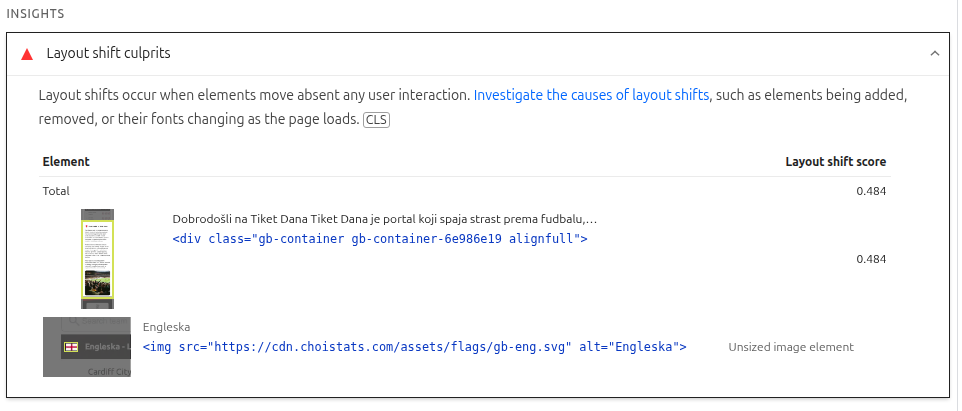Viewport: 962px width, 411px height.
Task: Click the CLS metric badge
Action: point(376,120)
